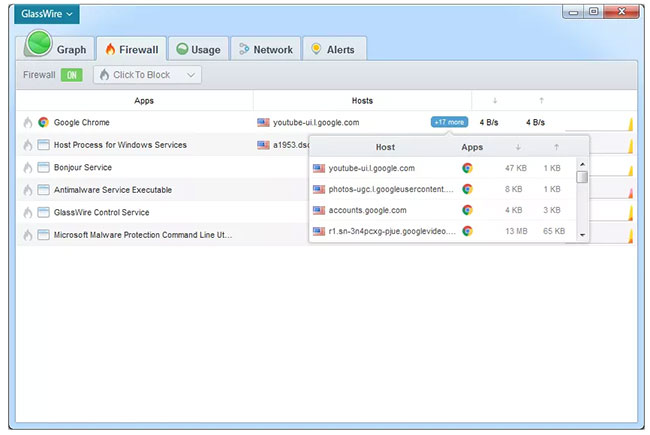
Task: Switch to the Alerts tab
Action: click(335, 49)
